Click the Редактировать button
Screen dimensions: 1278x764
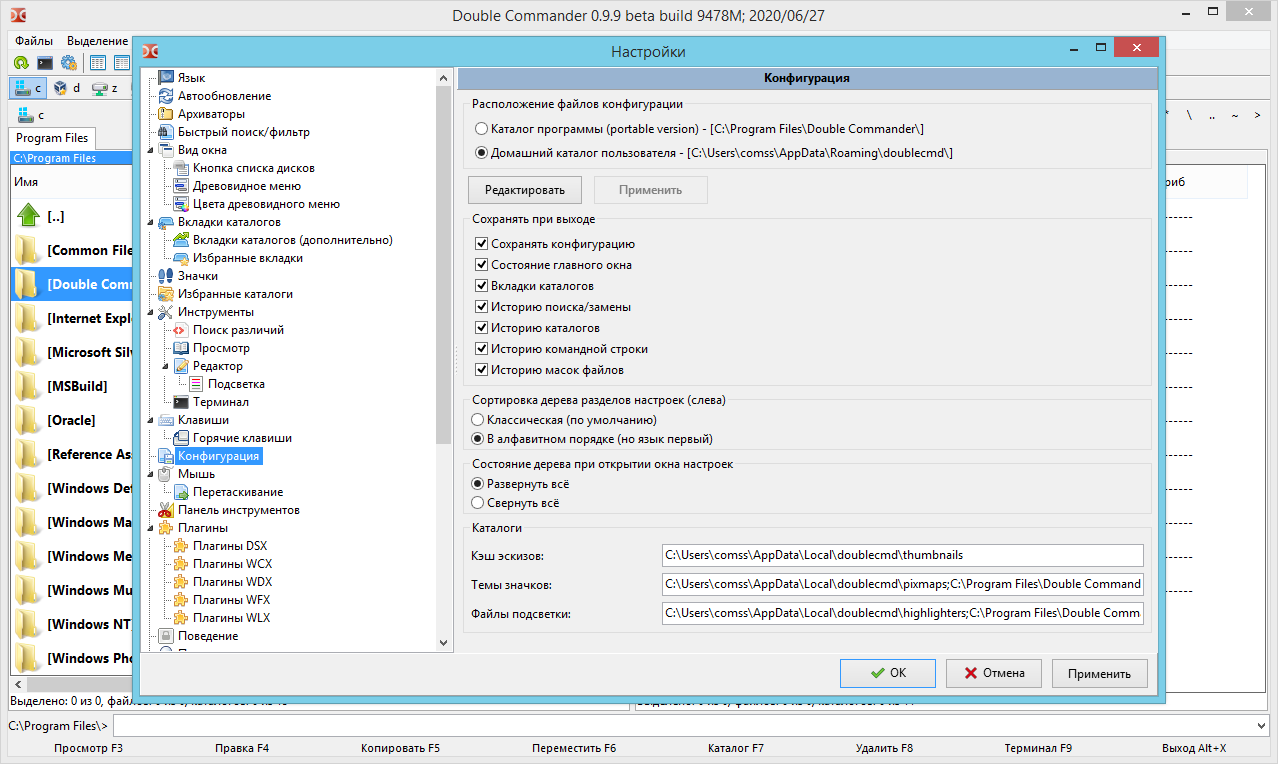coord(525,190)
